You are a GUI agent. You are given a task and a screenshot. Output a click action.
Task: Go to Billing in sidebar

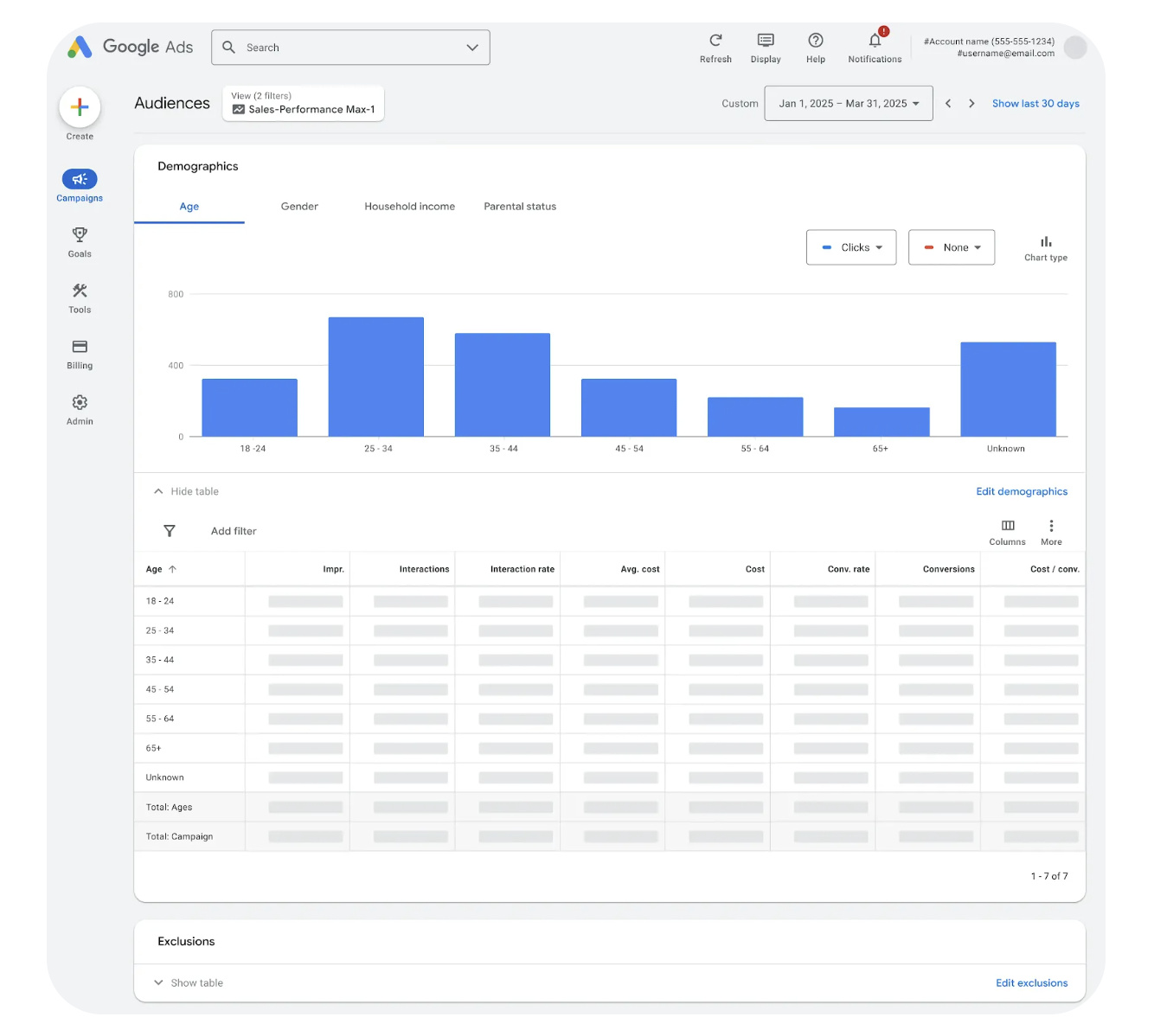pos(80,347)
